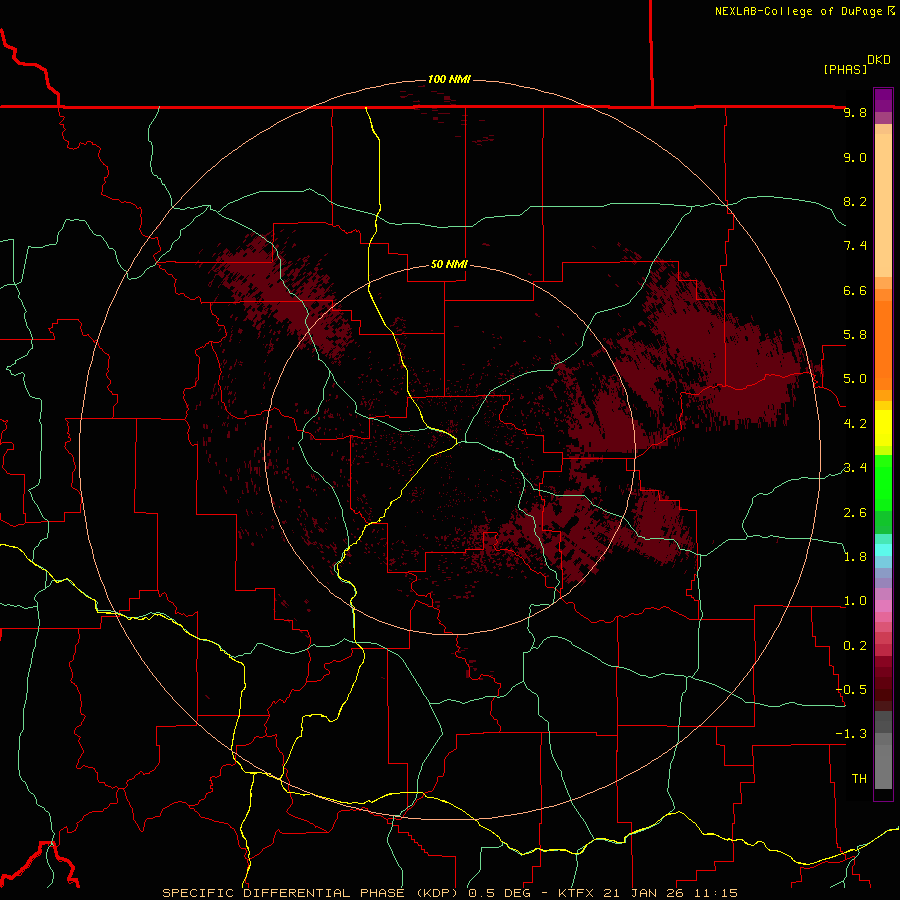Click the '0.5 DEG' elevation angle text
Screen dimensions: 900x900
[x=497, y=893]
